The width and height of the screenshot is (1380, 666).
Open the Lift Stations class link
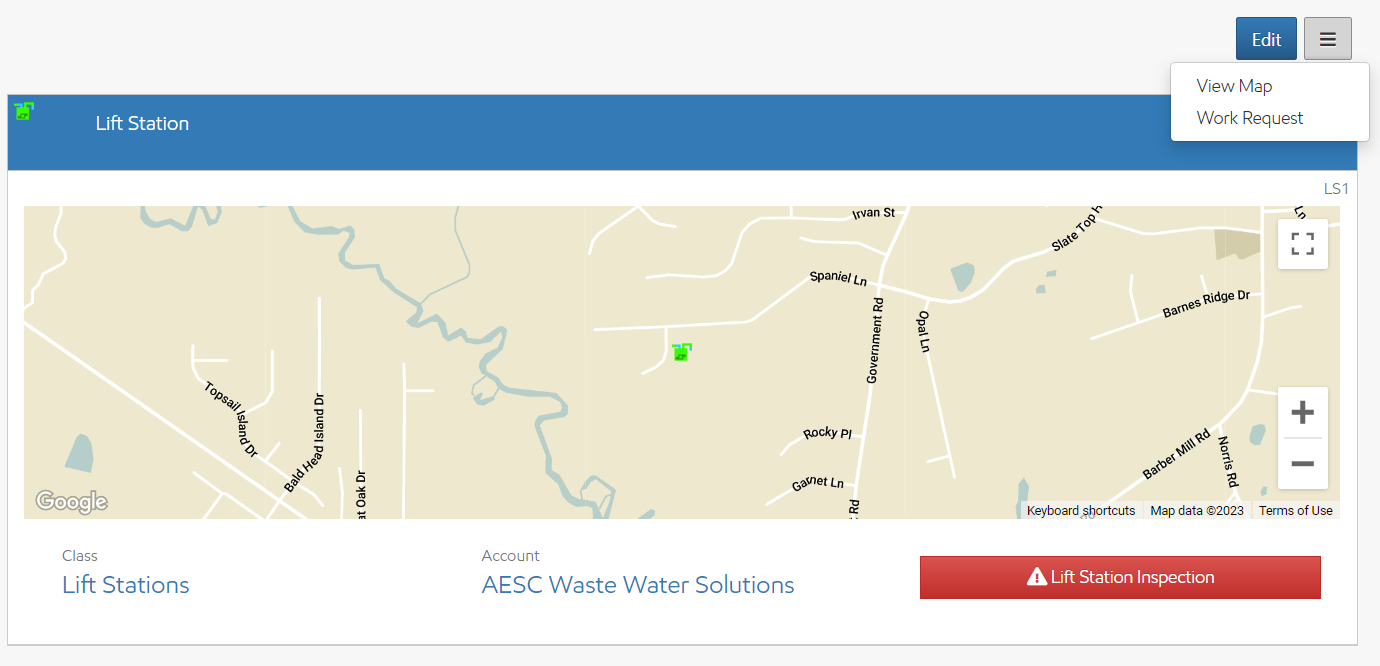126,585
